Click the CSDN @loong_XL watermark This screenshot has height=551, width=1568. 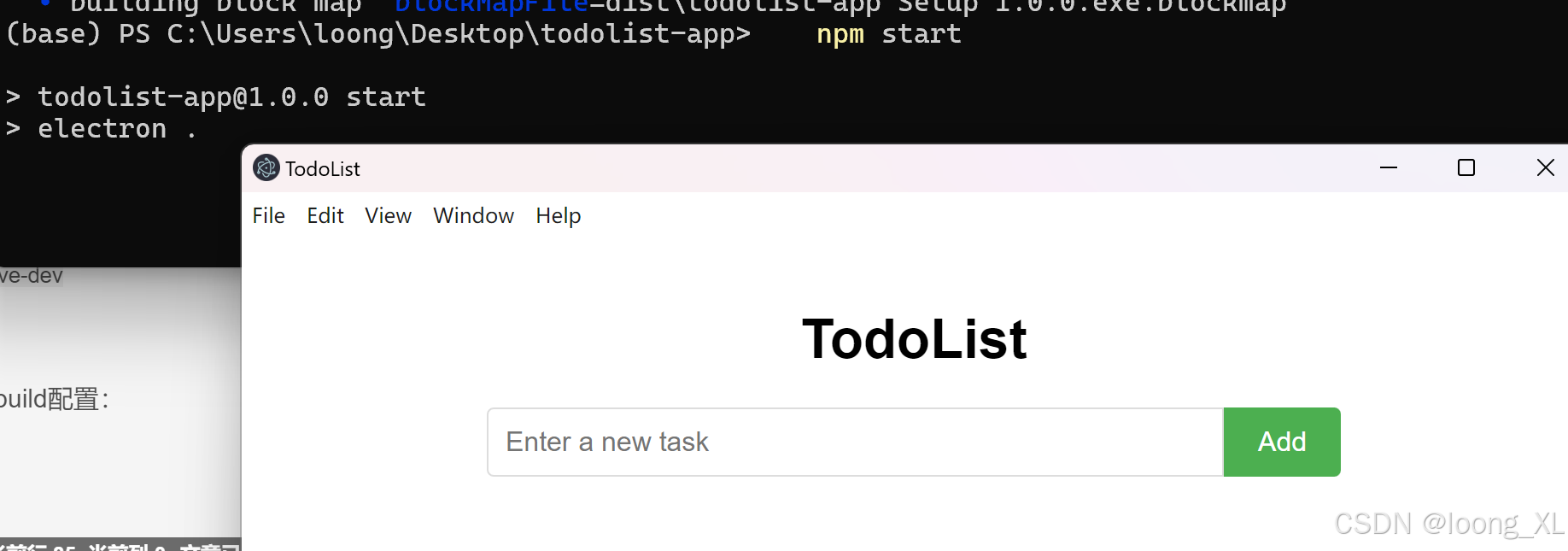[1448, 524]
